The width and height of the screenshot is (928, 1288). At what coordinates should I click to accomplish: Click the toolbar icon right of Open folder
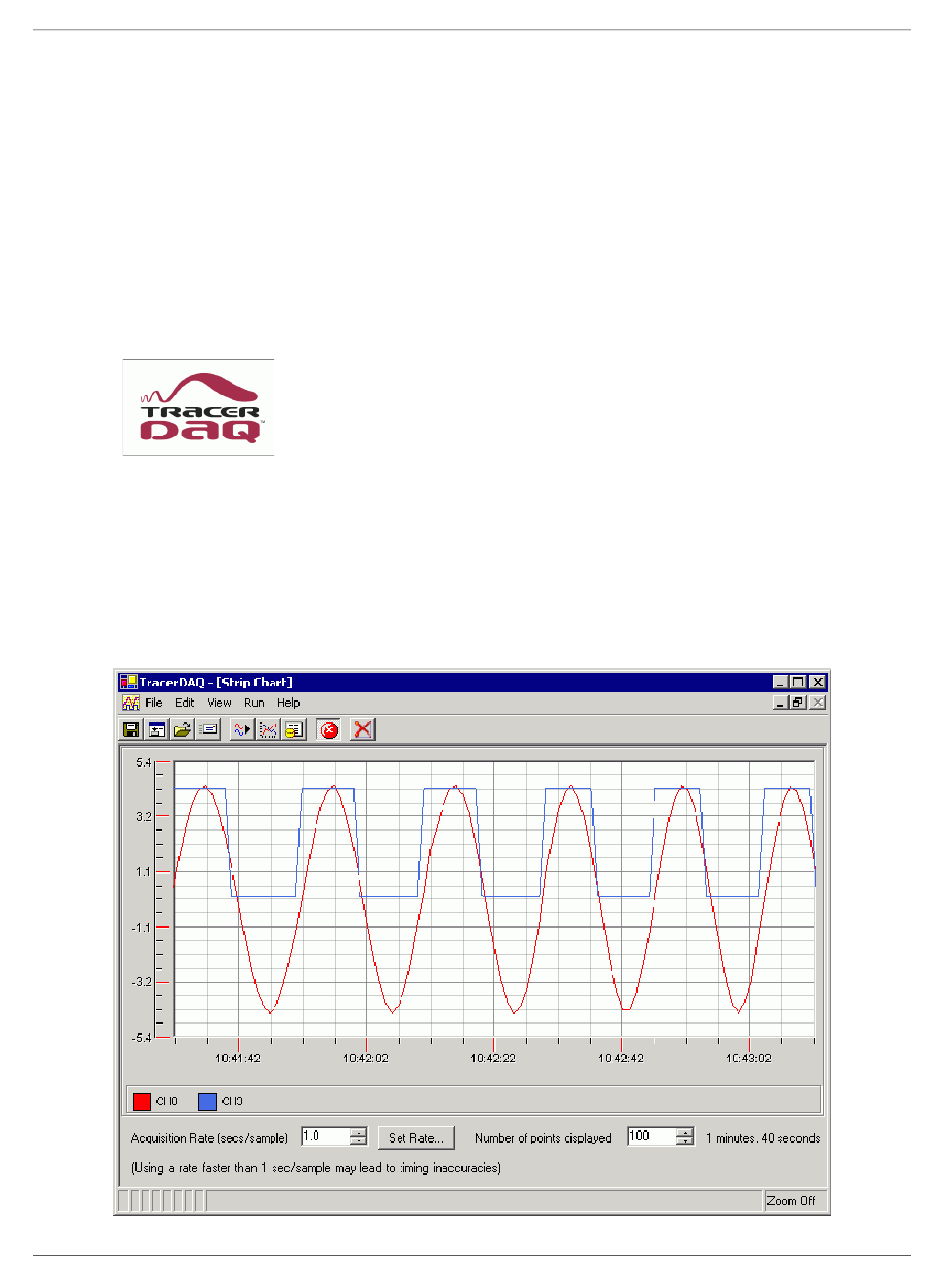click(208, 729)
